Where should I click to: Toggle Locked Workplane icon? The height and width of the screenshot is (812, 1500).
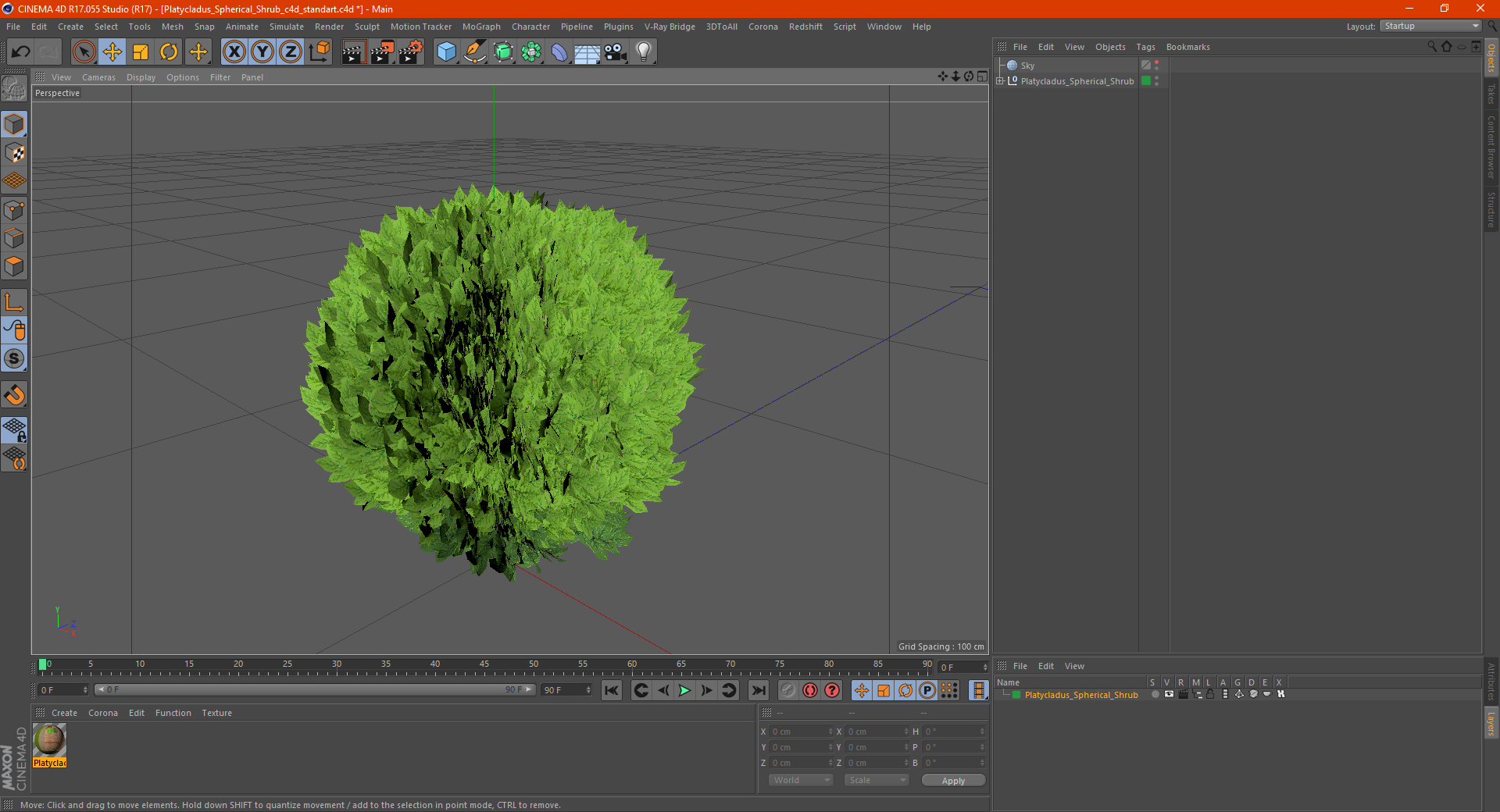coord(14,430)
